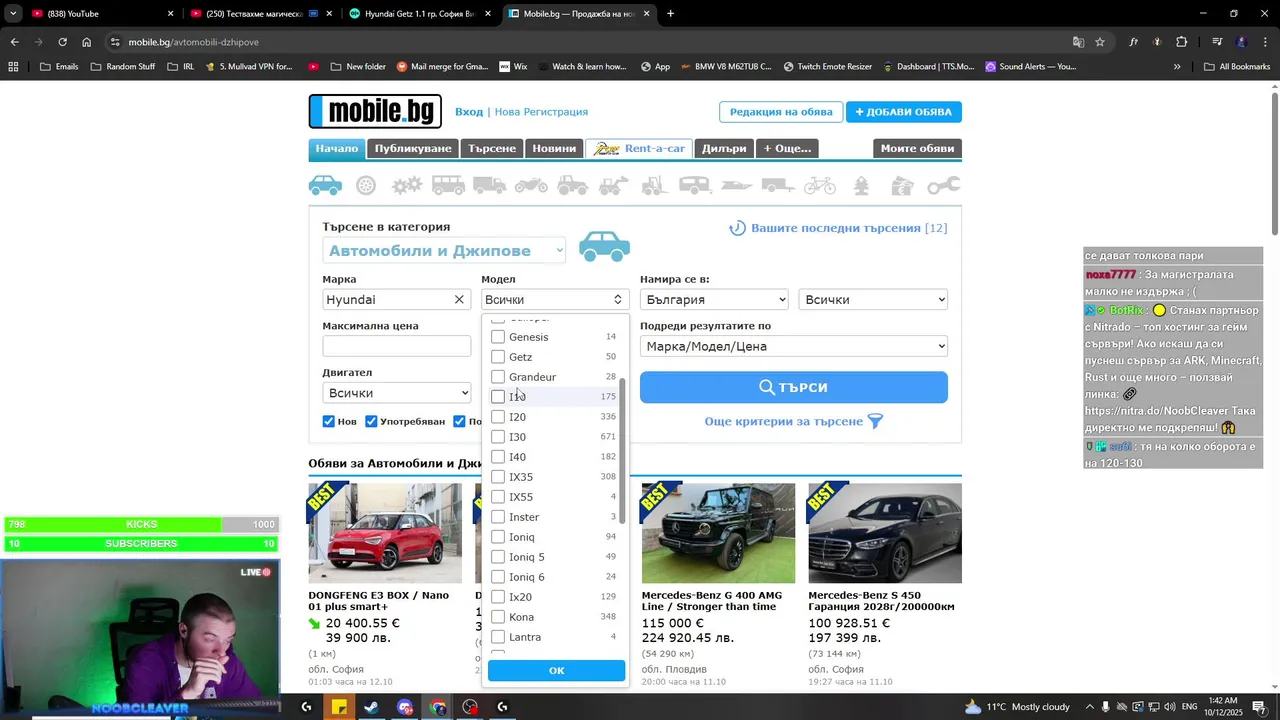Open the Вход login link
Screen dimensions: 1280x720
click(x=469, y=112)
